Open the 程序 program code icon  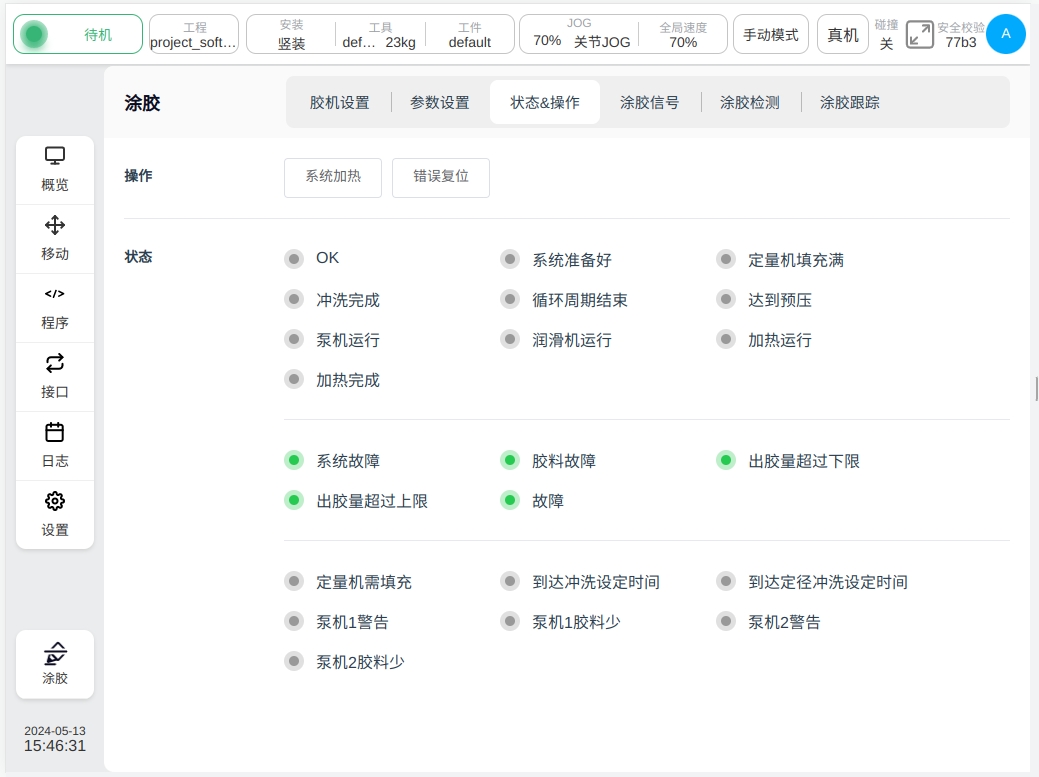(55, 295)
